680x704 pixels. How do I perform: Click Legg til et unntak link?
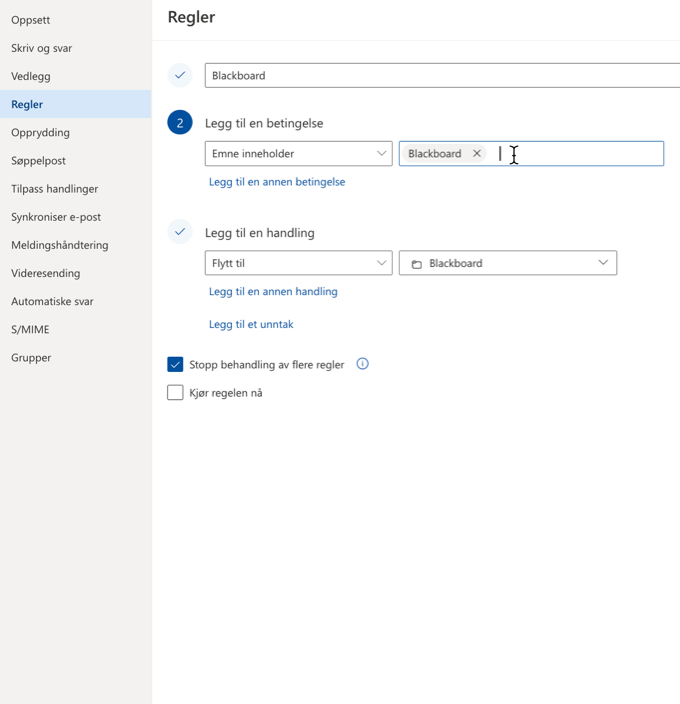[251, 324]
